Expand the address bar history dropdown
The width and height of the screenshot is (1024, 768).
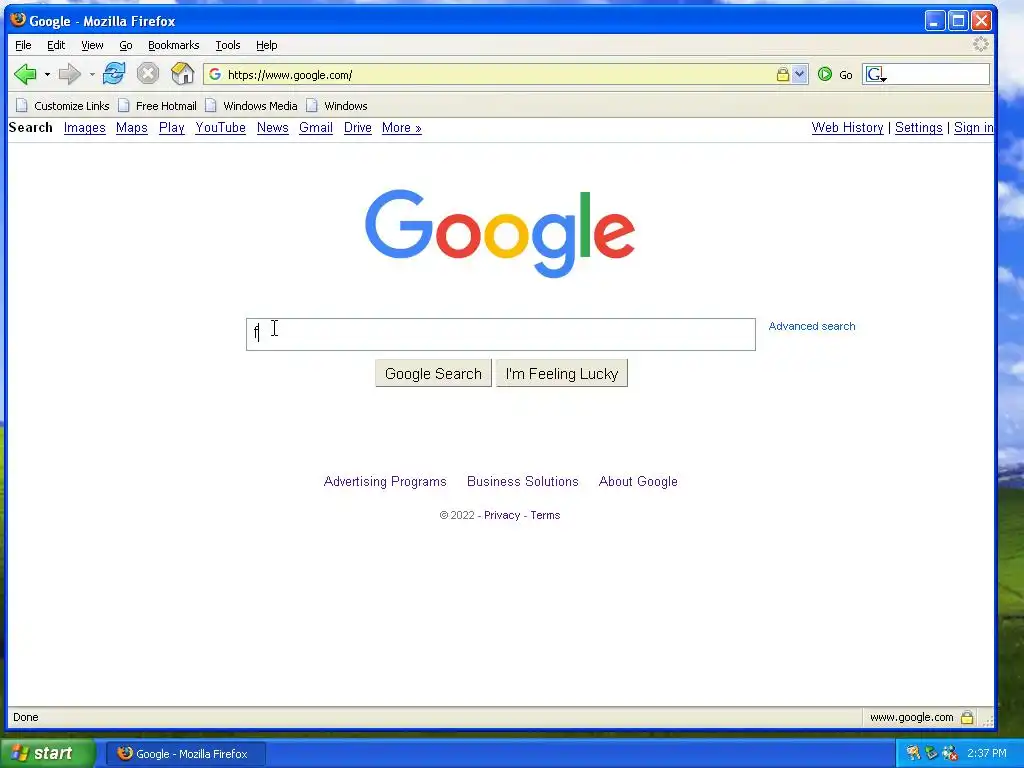800,74
